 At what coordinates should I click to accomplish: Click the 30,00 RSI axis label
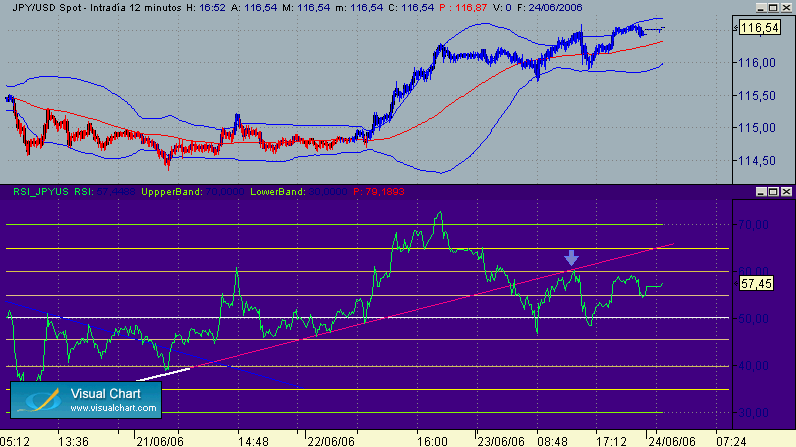click(x=754, y=412)
